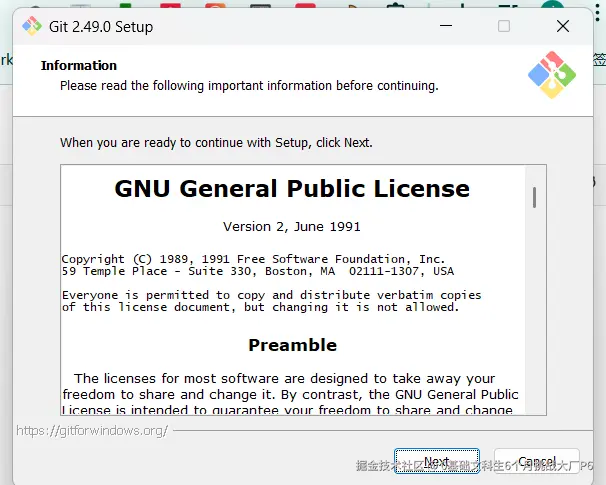Click the "of this license document" line
The height and width of the screenshot is (485, 606).
261,307
